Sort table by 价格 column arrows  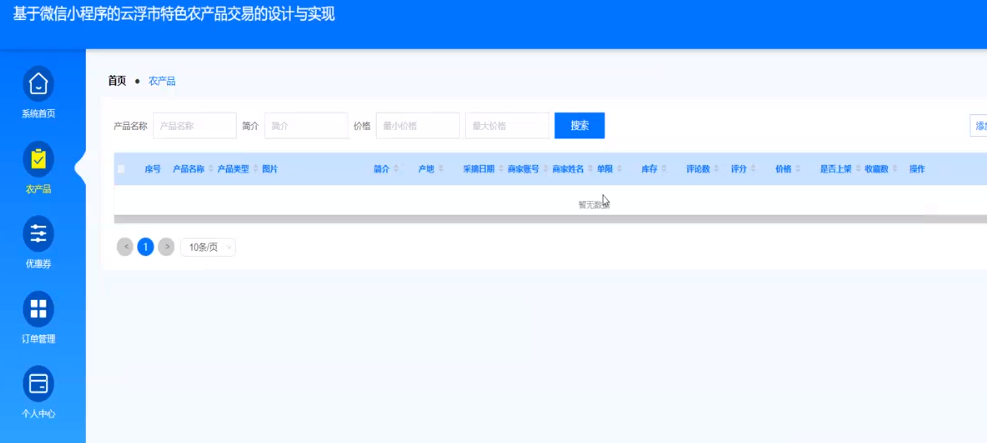coord(798,169)
